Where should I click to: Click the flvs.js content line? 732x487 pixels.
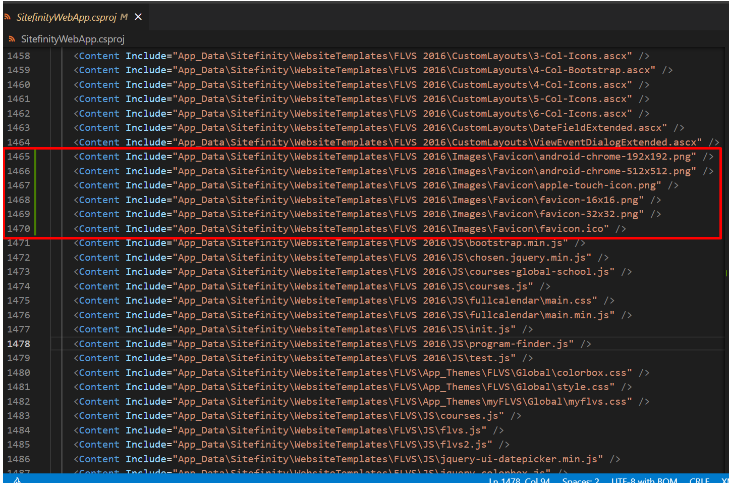(289, 431)
